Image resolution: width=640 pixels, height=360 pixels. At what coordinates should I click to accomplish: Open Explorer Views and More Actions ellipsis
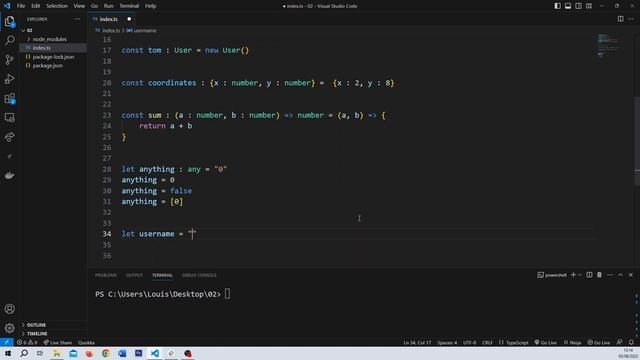78,19
